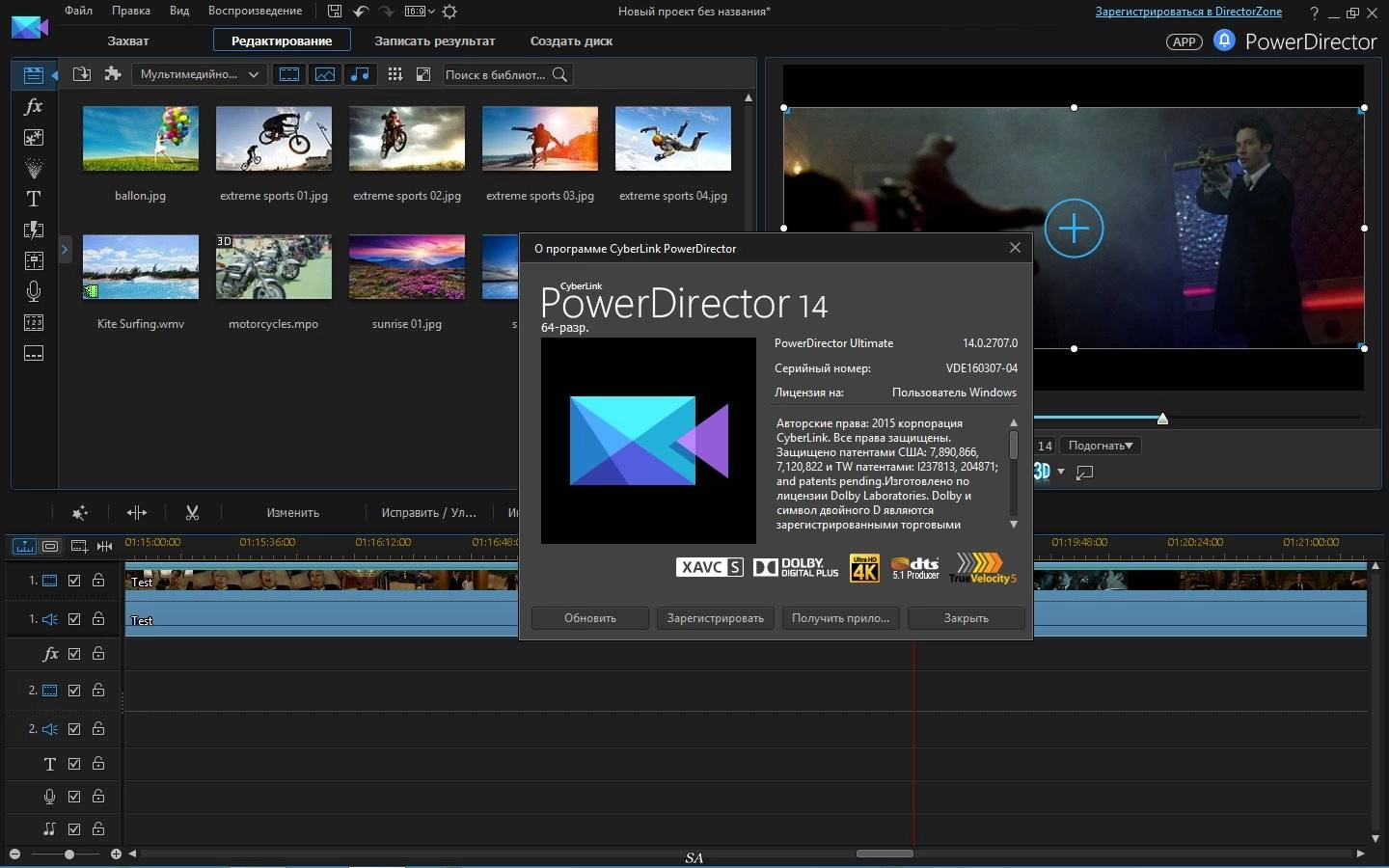Switch to Создать диск tab
The image size is (1389, 868).
click(x=571, y=41)
